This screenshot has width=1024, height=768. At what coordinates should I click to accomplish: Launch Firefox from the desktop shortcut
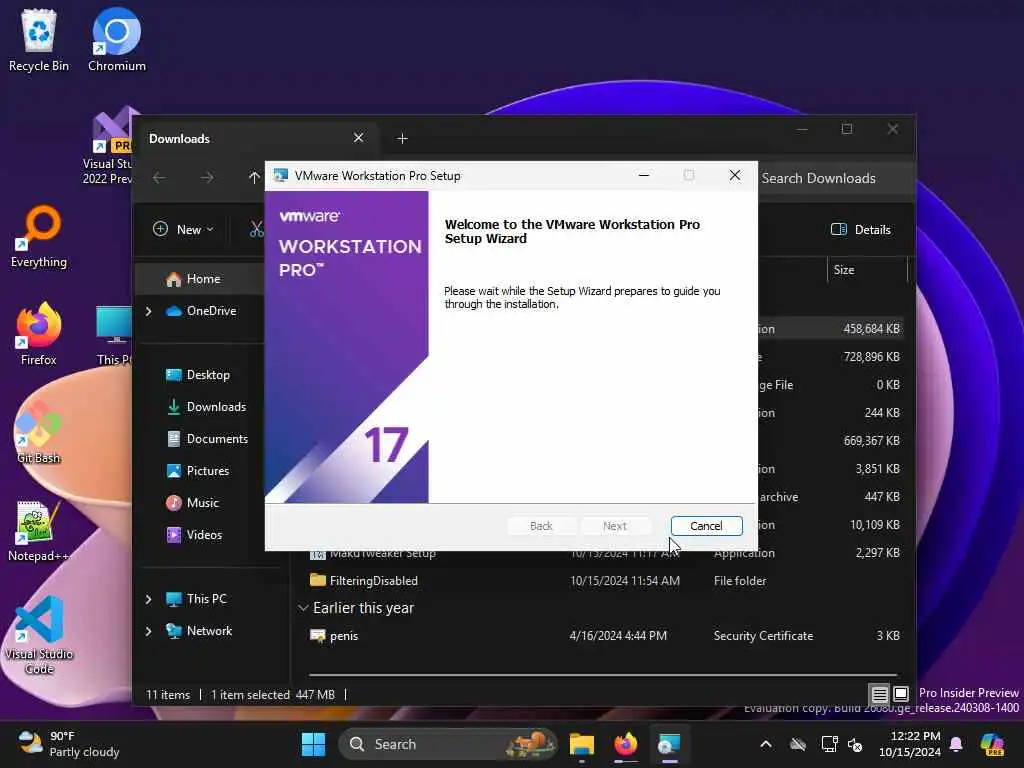point(39,334)
